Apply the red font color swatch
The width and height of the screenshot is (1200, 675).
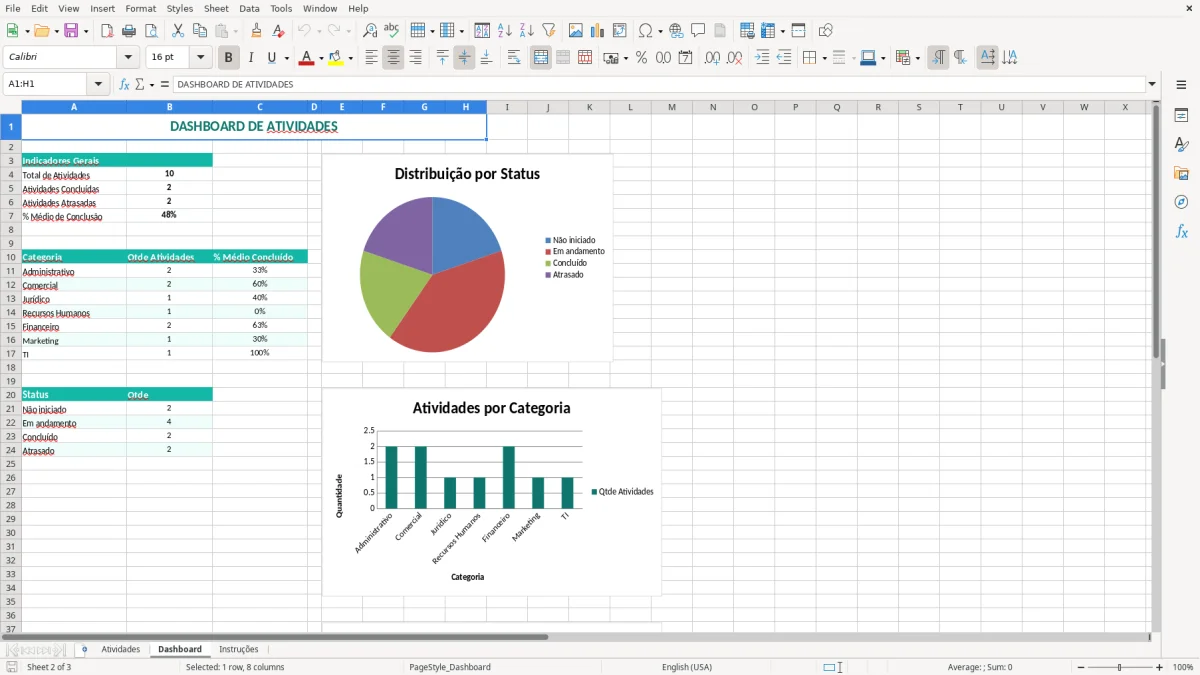[306, 58]
